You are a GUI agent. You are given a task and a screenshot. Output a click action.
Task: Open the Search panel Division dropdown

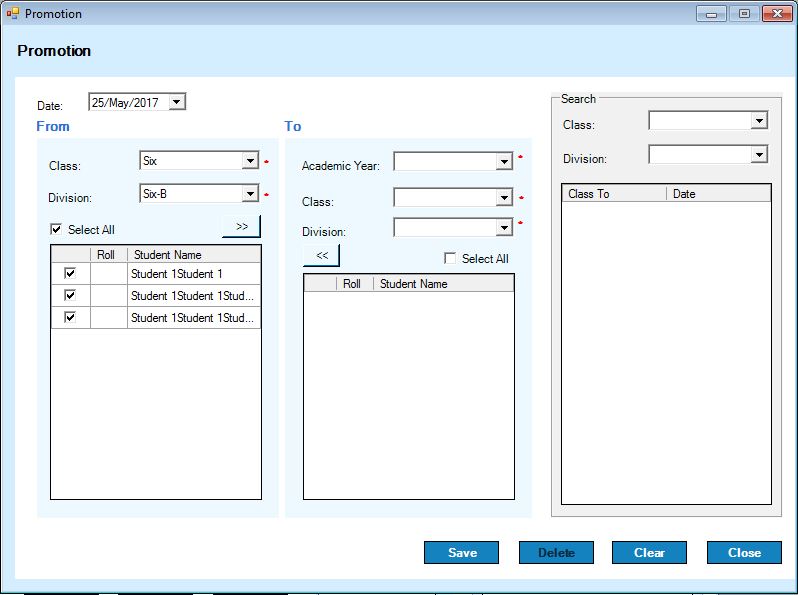[759, 155]
